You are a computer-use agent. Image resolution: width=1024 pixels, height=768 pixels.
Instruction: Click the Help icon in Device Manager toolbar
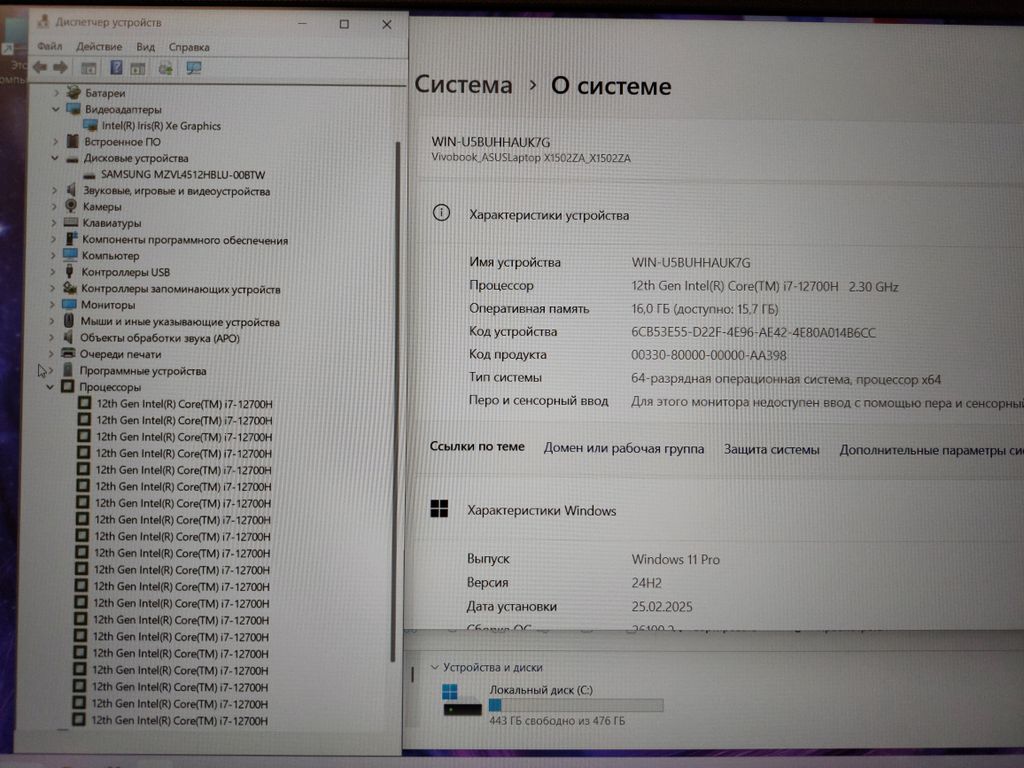116,68
